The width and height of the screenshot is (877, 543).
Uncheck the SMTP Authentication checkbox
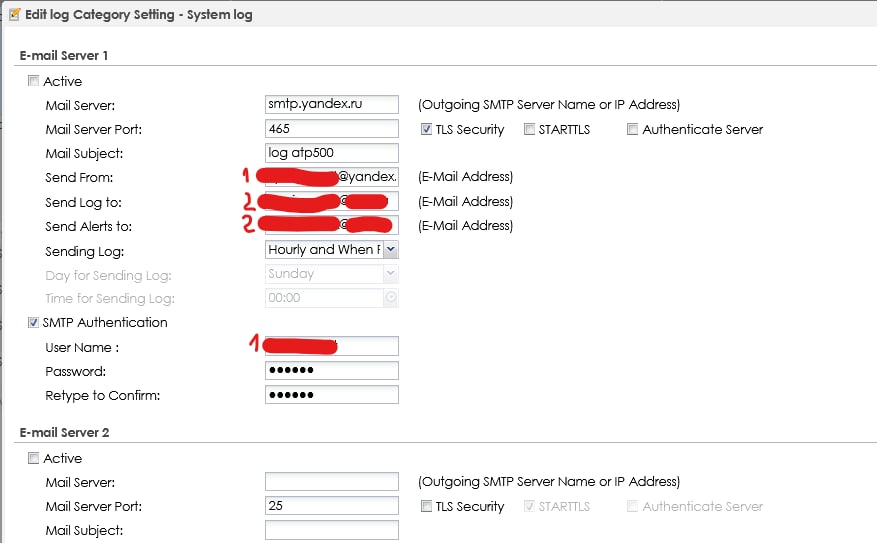[x=34, y=322]
